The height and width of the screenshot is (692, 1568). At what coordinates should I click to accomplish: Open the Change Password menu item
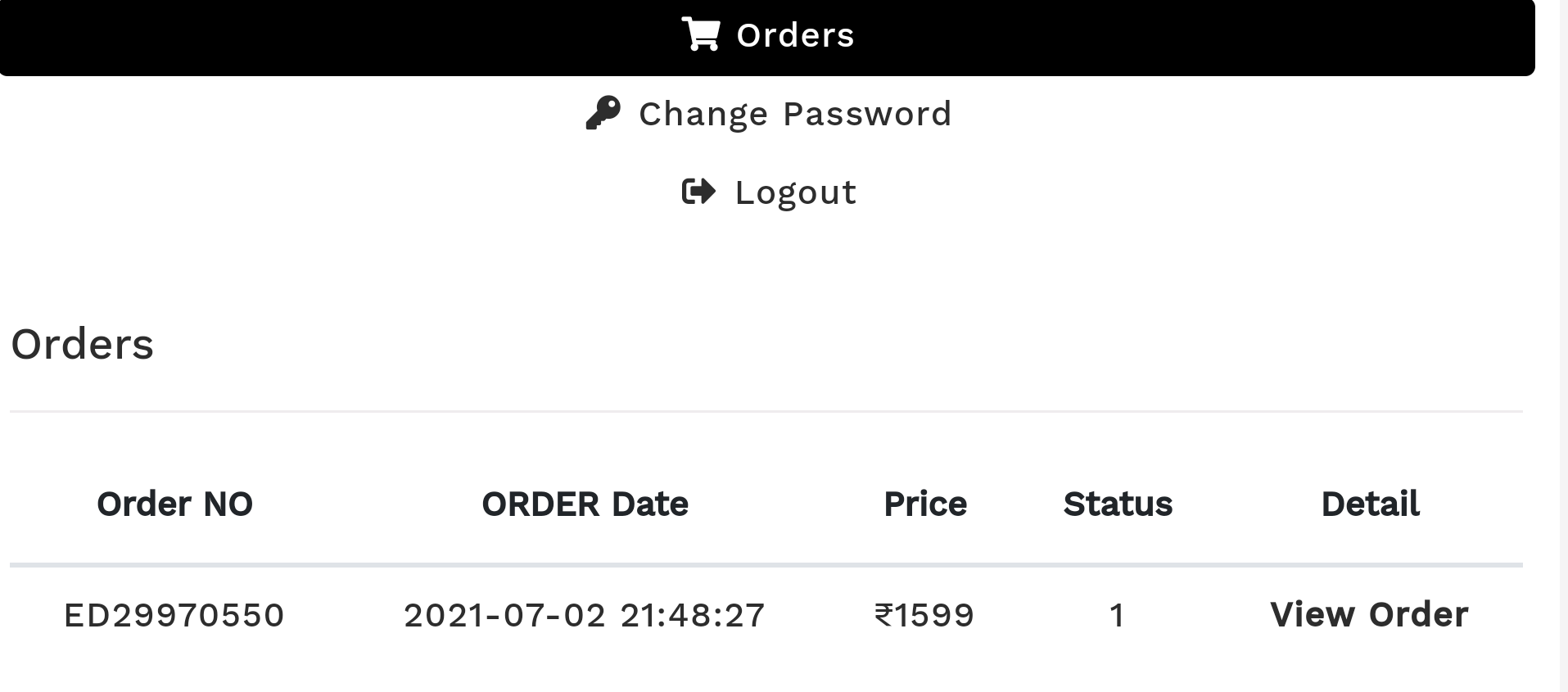[794, 114]
